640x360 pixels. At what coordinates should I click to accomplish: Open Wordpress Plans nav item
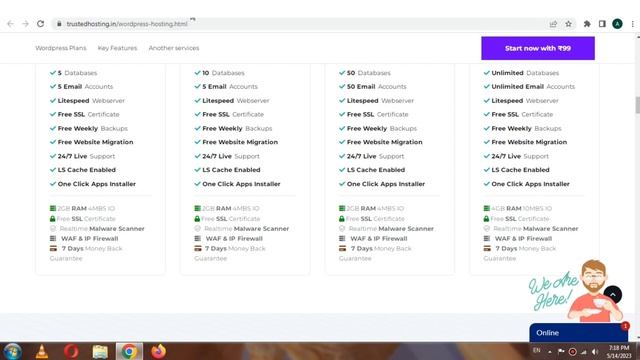tap(61, 48)
